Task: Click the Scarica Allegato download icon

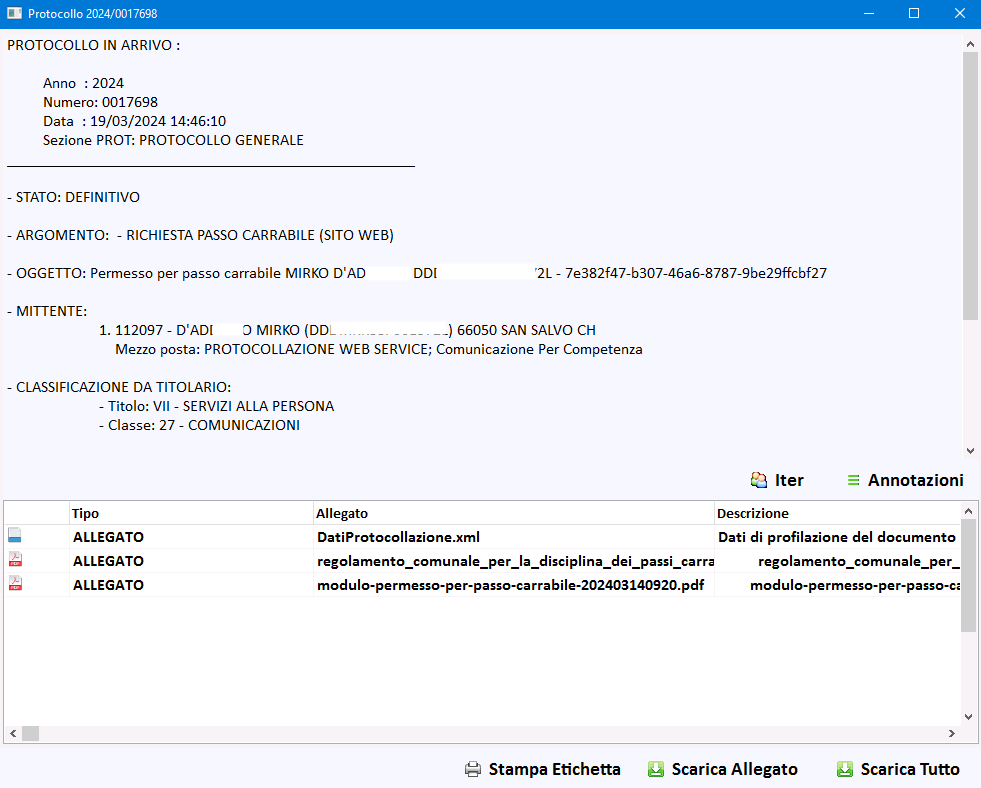Action: 656,769
